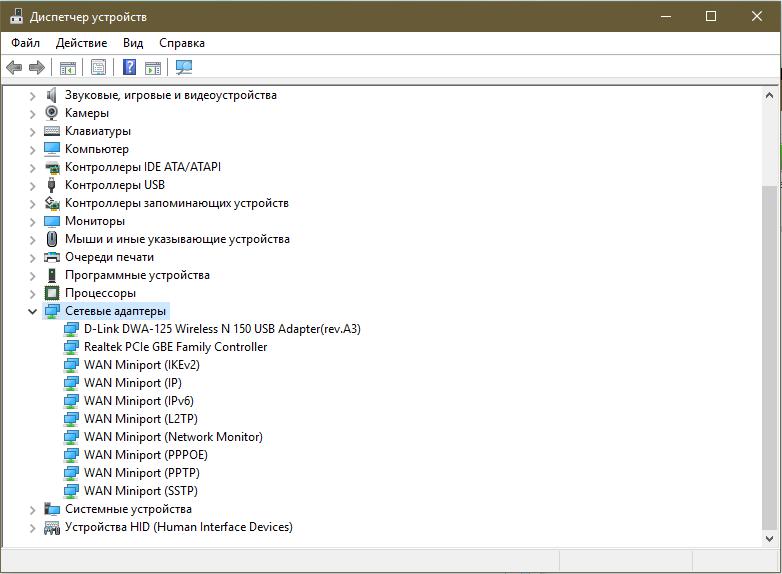Expand Контроллеры IDE ATA/ATAPI node
Screen dimensions: 782x574
pyautogui.click(x=32, y=167)
